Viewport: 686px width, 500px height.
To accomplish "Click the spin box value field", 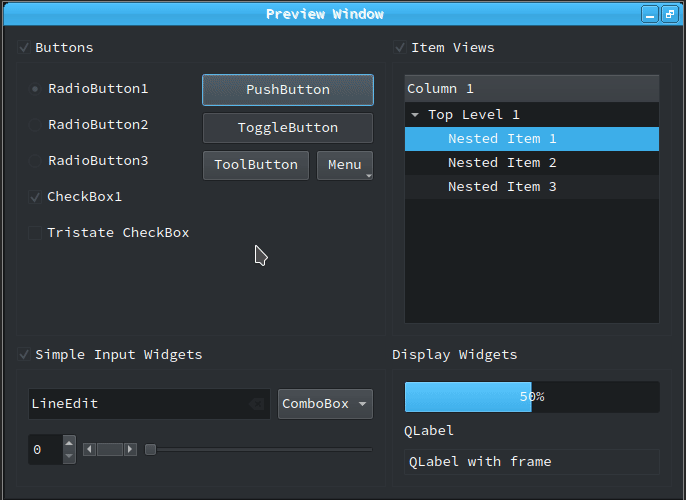I will click(46, 449).
